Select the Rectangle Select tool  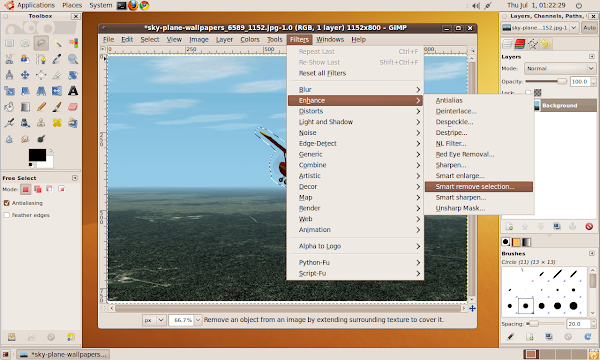pos(9,43)
